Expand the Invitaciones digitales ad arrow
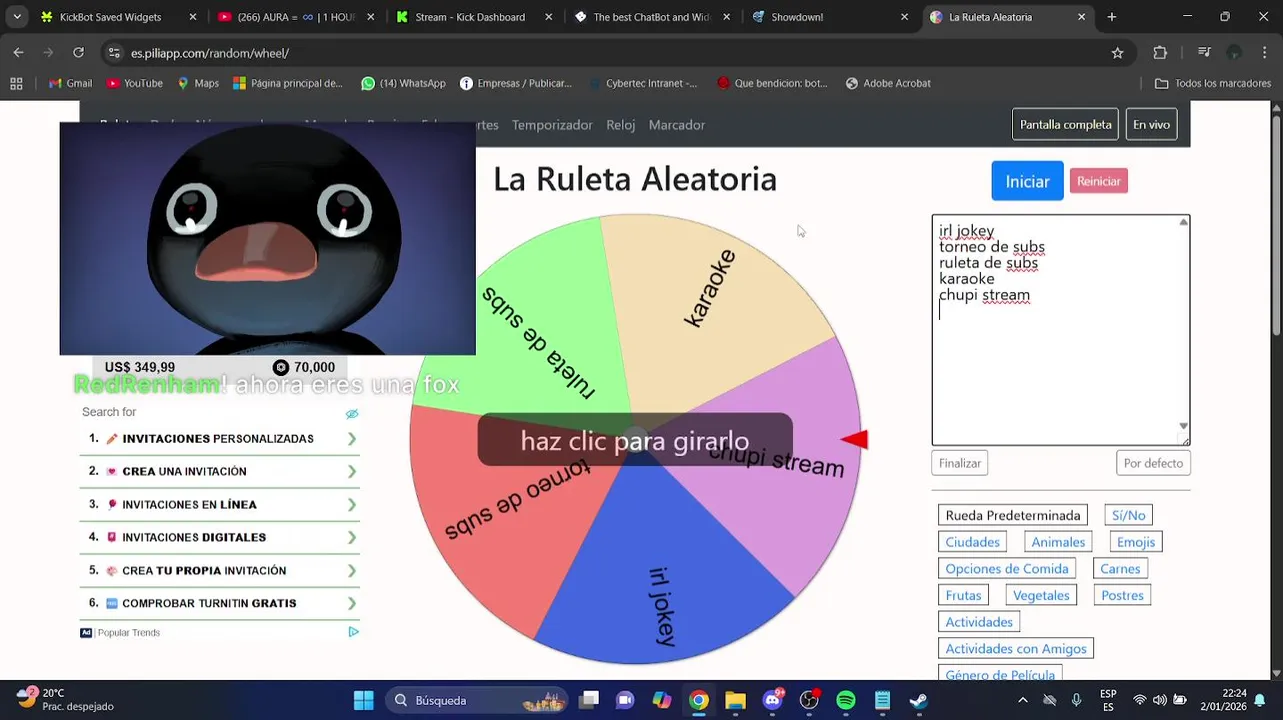1283x720 pixels. 352,538
